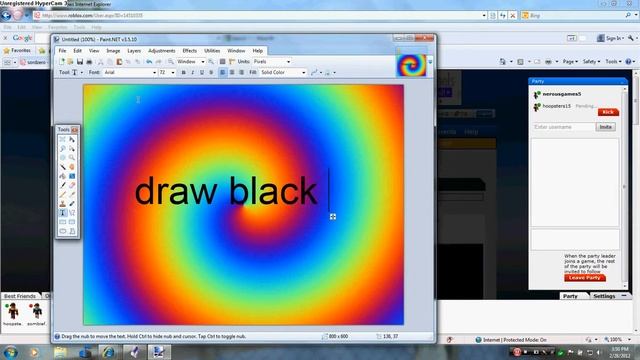Image resolution: width=640 pixels, height=360 pixels.
Task: Undo the last action with the blue arrow
Action: point(149,62)
